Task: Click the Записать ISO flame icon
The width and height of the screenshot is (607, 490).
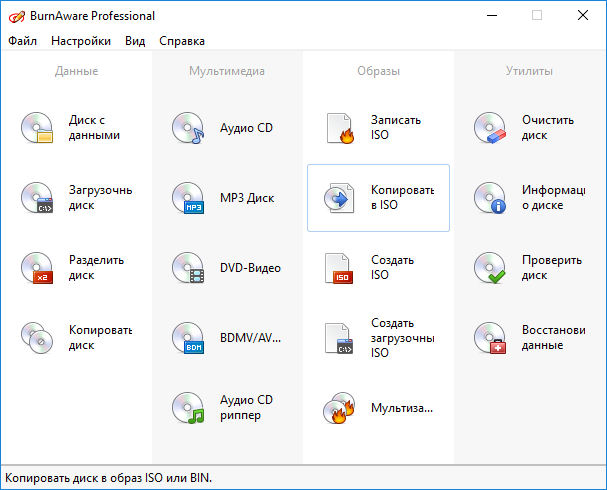Action: (340, 128)
